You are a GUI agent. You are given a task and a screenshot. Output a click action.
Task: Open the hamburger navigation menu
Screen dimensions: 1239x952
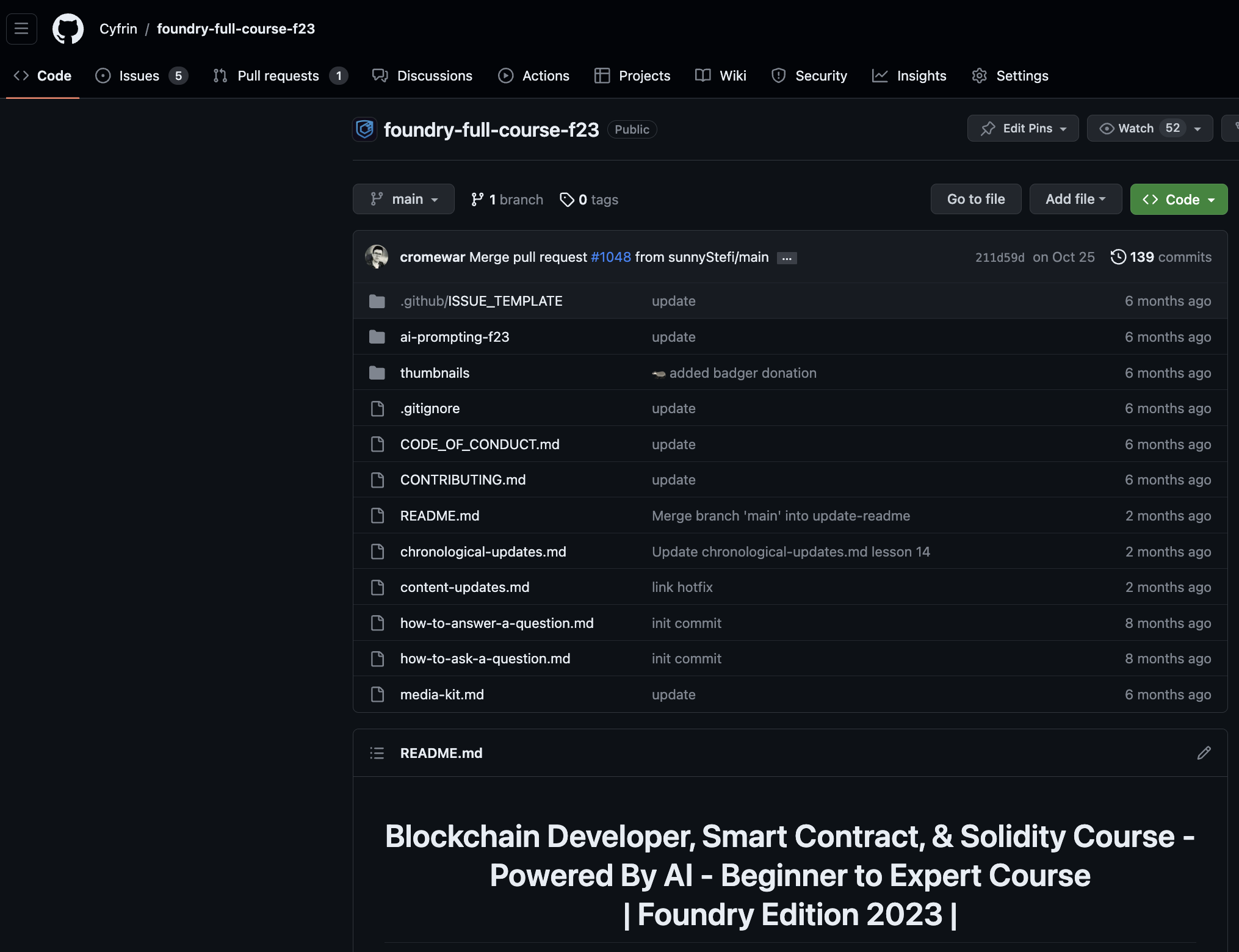21,29
